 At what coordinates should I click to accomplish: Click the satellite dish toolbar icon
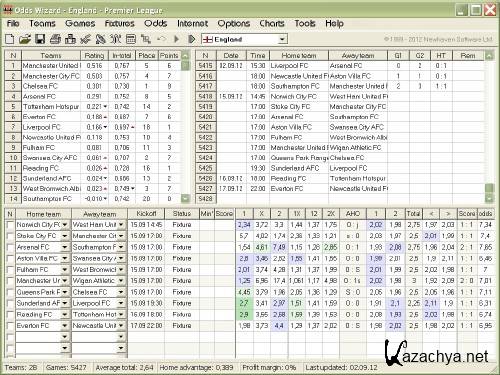[100, 39]
